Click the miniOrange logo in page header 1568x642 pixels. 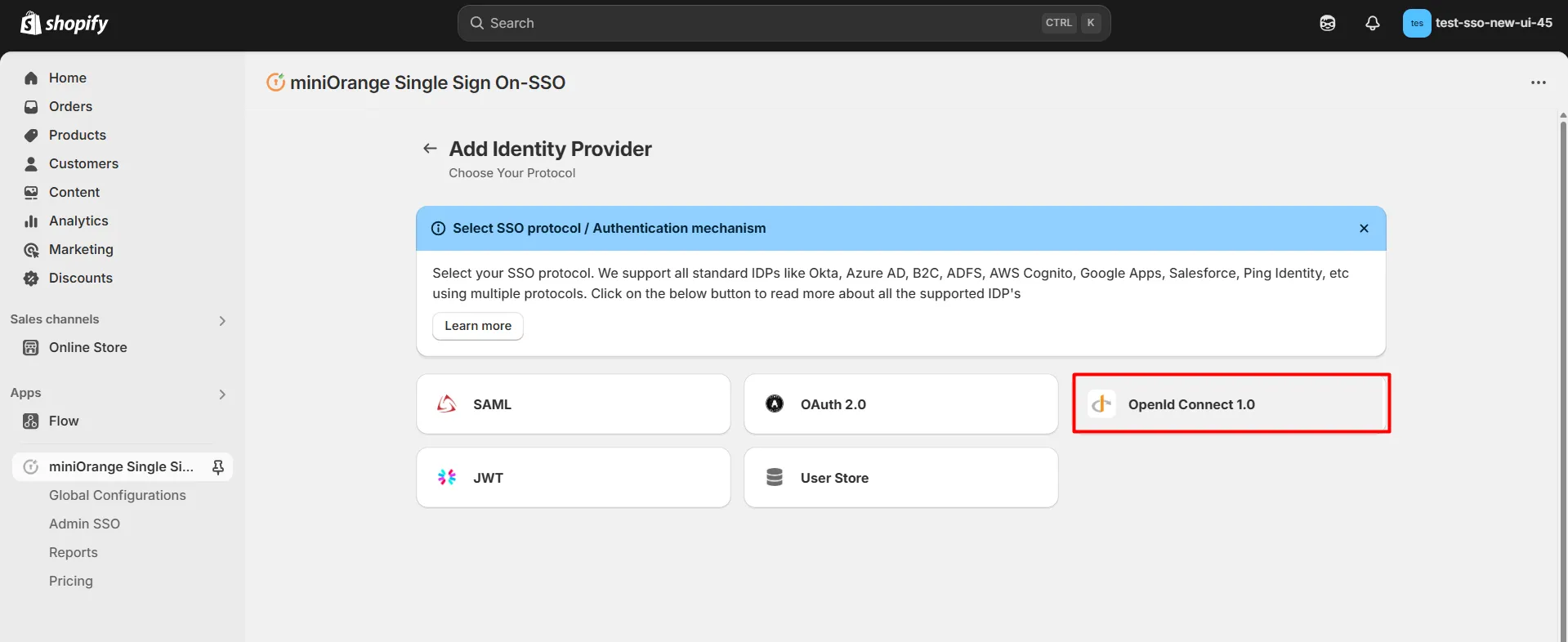[276, 82]
